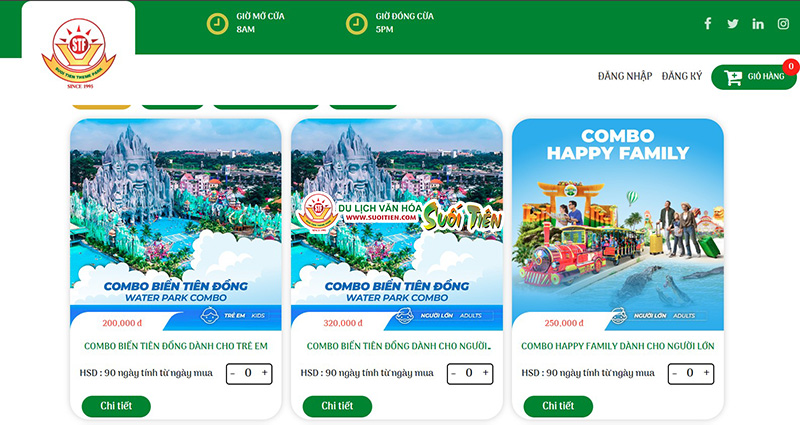Click the clock icon beside Giờ mở cửa
The width and height of the screenshot is (800, 425).
(217, 24)
